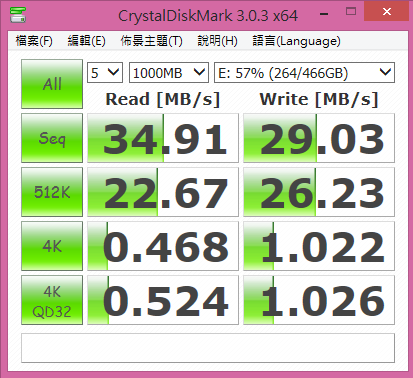Click the 4K write result 1.022
Image resolution: width=413 pixels, height=378 pixels.
(x=319, y=246)
